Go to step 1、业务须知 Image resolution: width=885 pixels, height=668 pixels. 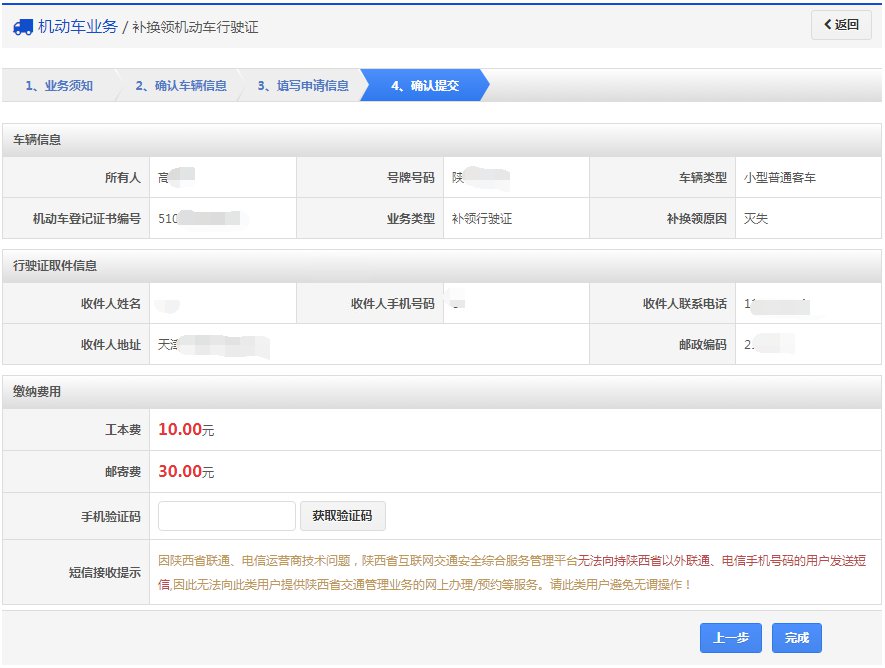[59, 86]
